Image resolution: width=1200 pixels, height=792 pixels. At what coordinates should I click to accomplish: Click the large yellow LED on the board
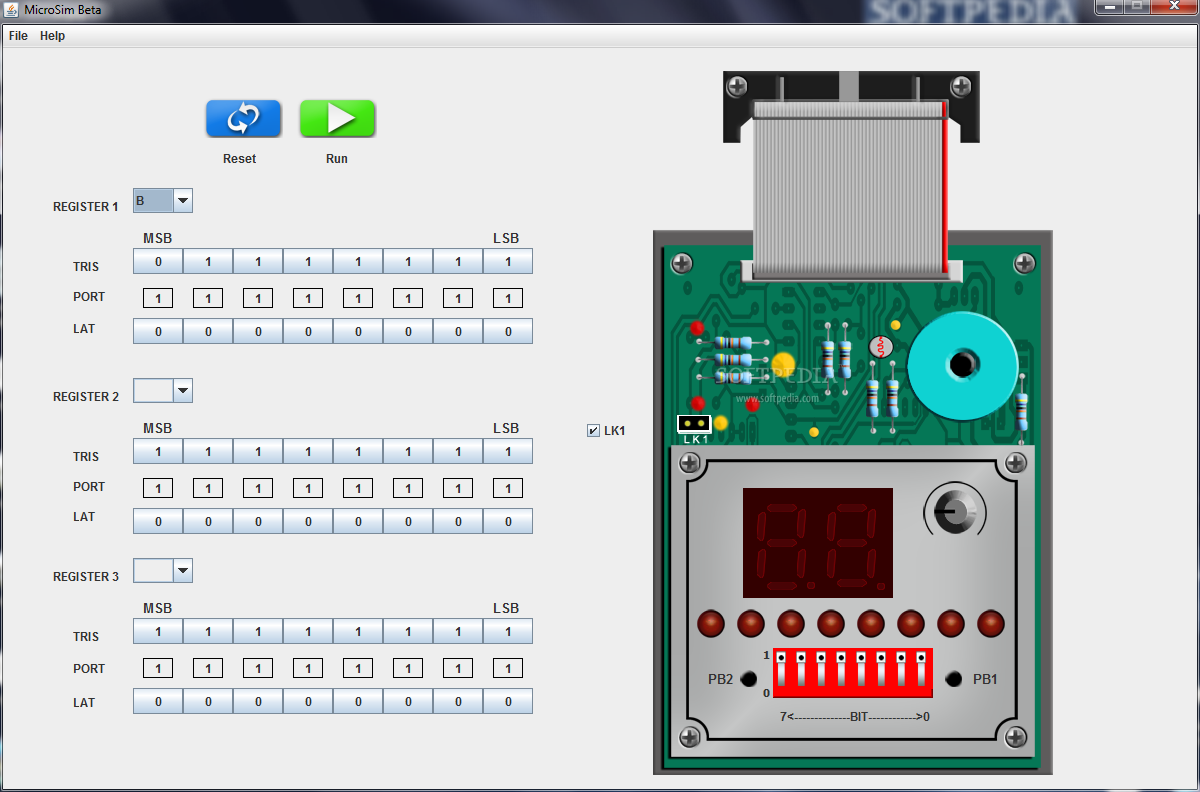783,363
